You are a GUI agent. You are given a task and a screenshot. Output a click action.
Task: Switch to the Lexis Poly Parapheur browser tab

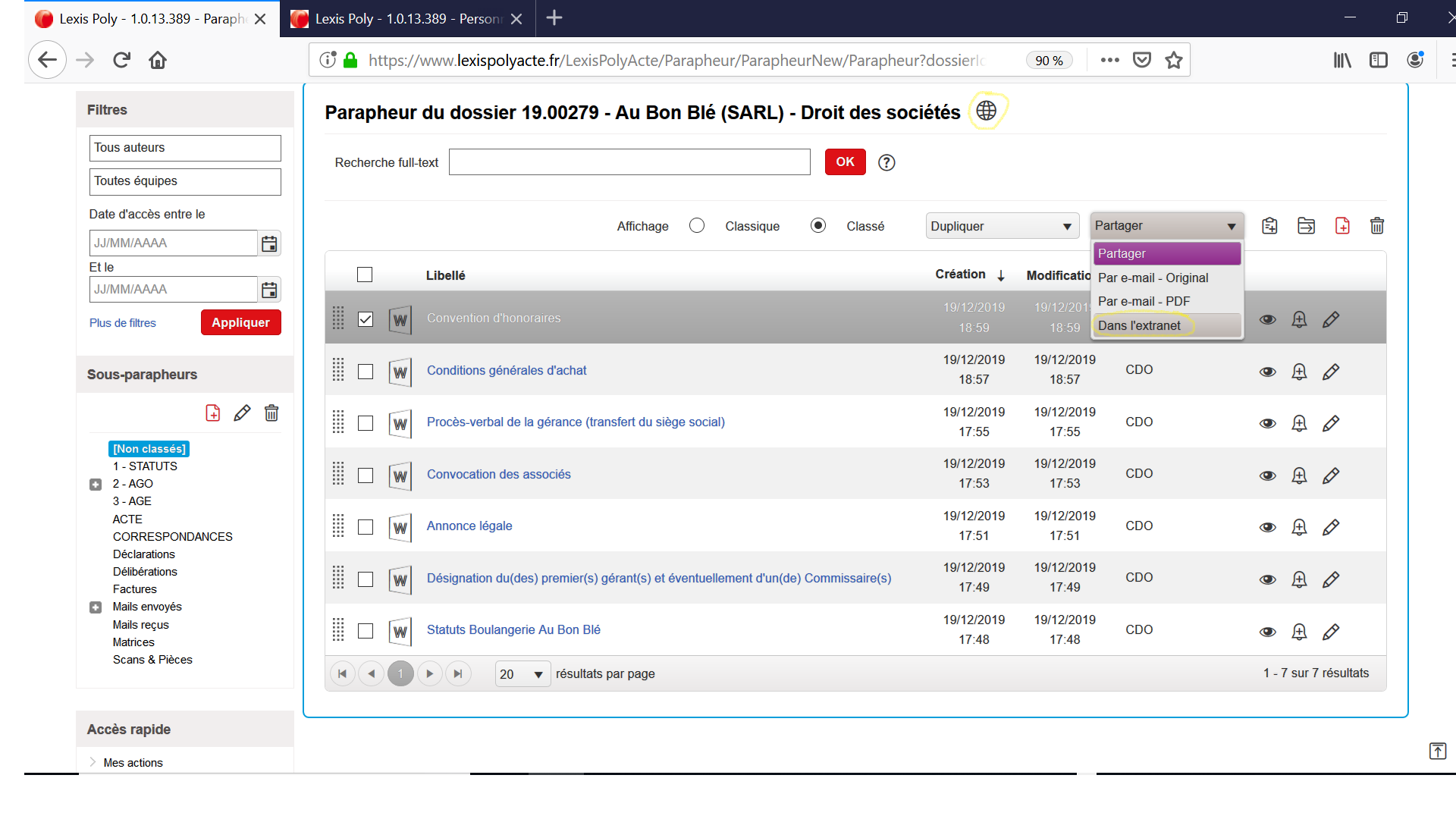coord(152,19)
